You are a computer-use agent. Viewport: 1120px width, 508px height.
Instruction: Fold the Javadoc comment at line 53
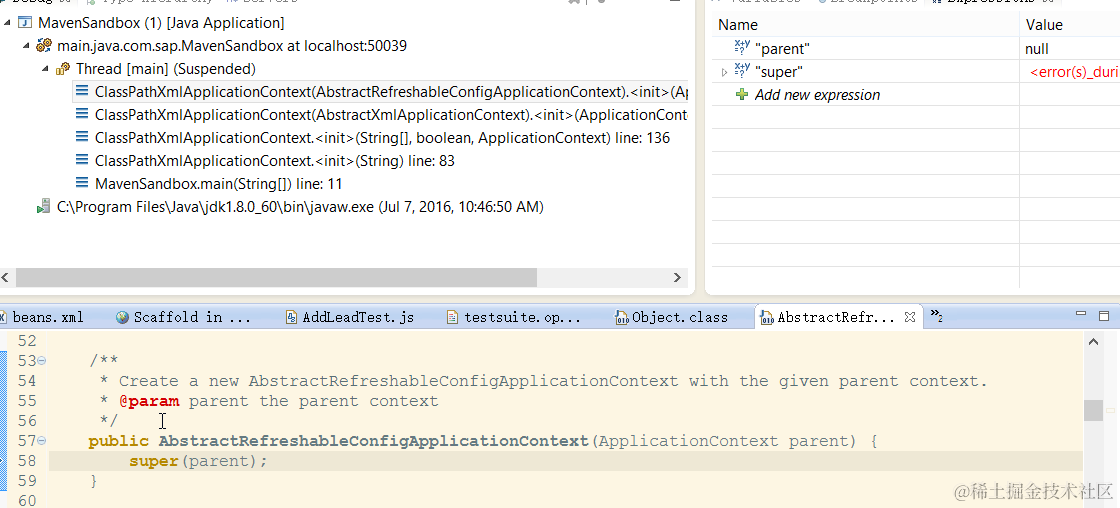pos(41,361)
